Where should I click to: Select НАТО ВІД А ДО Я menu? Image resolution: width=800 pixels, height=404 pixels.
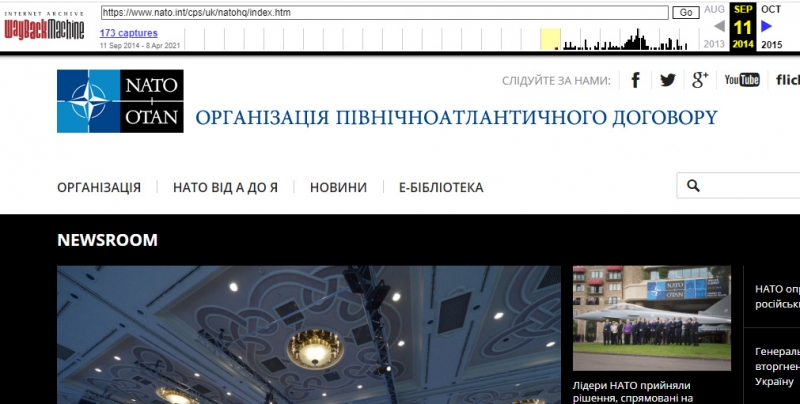coord(225,187)
